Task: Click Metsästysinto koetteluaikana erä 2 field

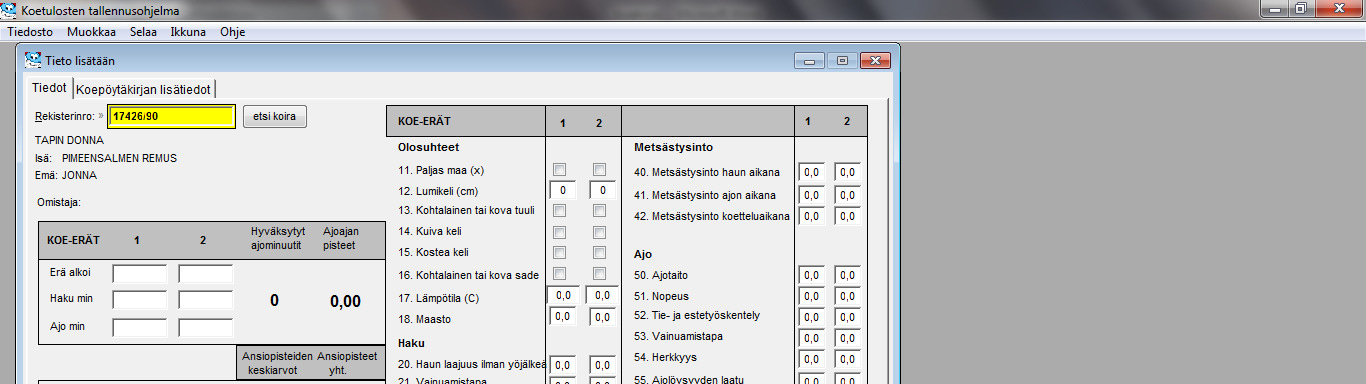Action: [848, 216]
